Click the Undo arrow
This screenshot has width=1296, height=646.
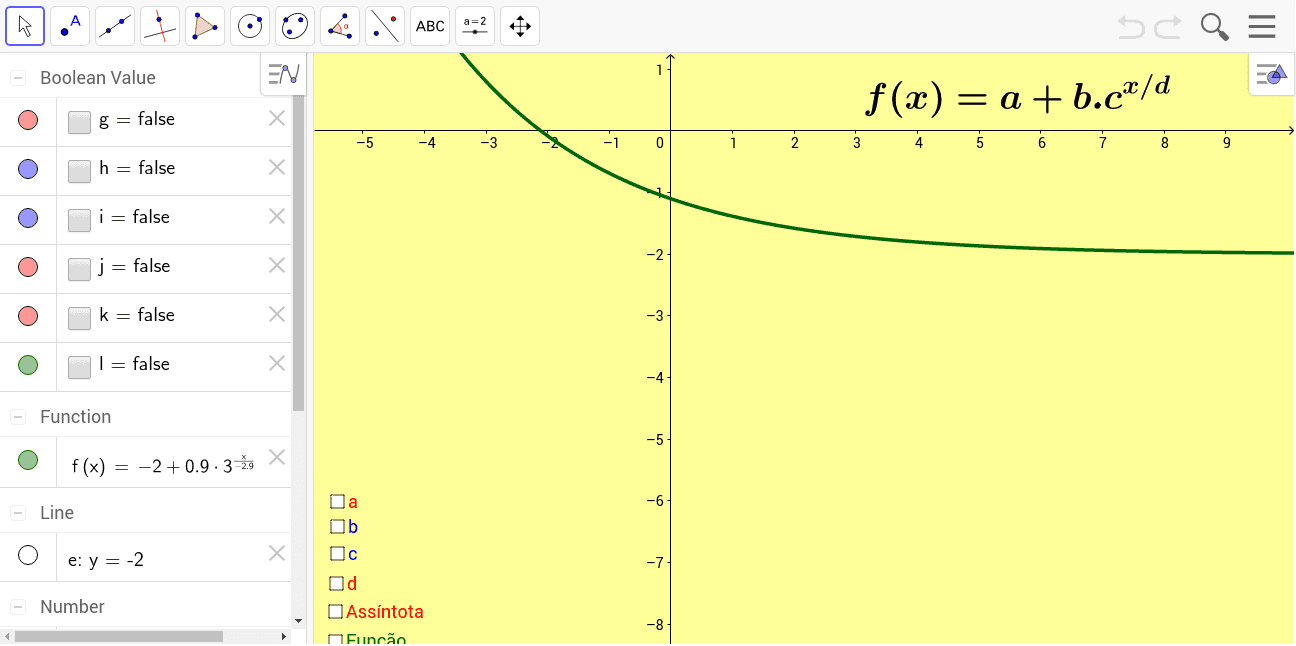tap(1131, 27)
